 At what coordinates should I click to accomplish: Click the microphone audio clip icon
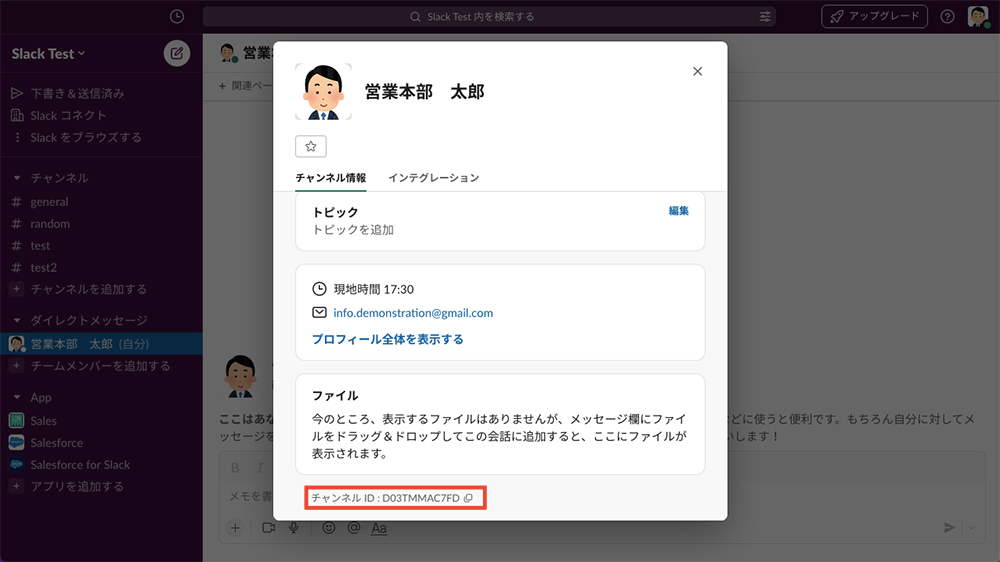pyautogui.click(x=293, y=528)
